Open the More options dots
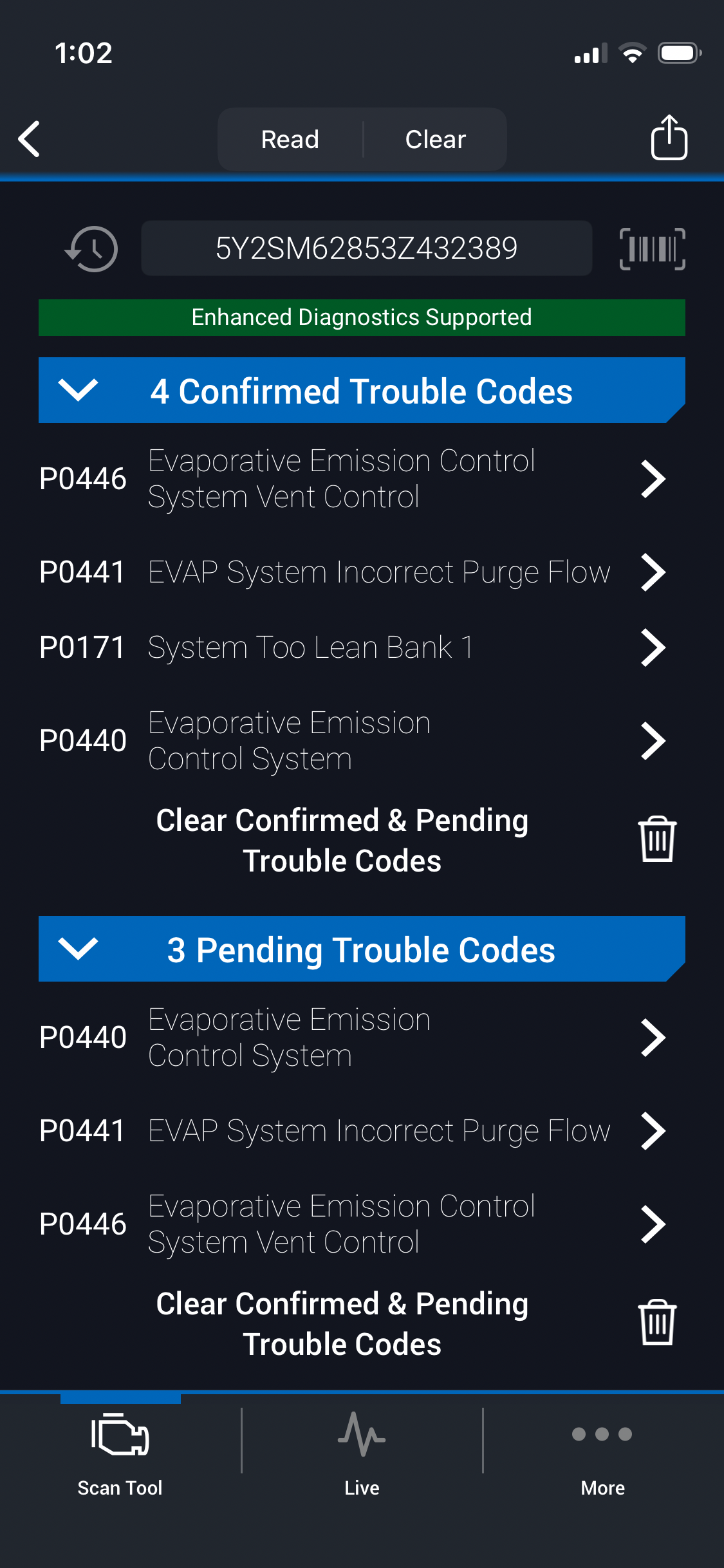Screen dimensions: 724x1568 coord(602,1435)
